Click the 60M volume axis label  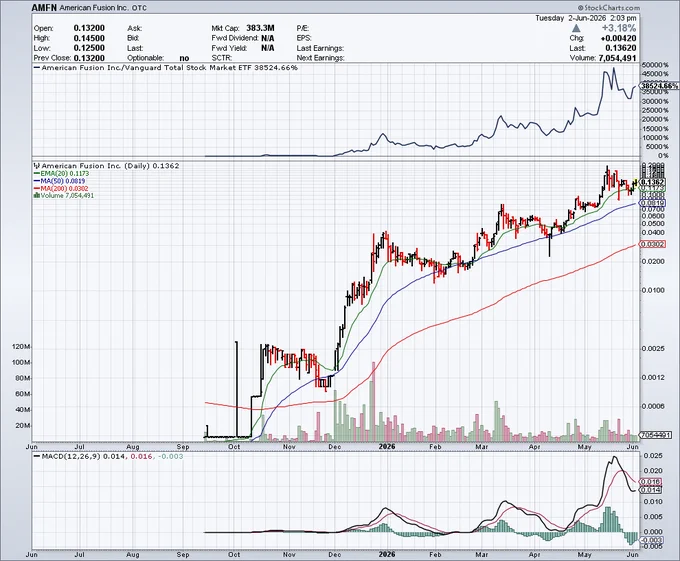coord(23,394)
